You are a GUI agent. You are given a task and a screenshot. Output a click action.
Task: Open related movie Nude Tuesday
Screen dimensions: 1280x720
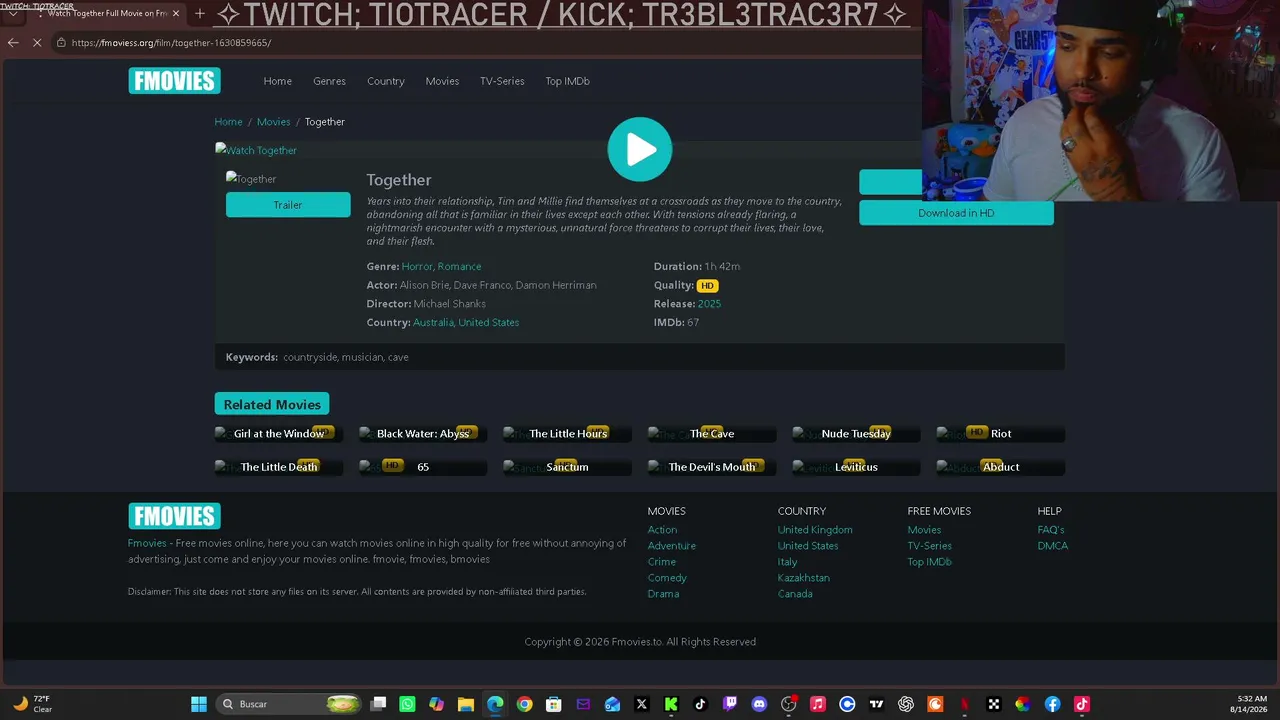pos(856,434)
